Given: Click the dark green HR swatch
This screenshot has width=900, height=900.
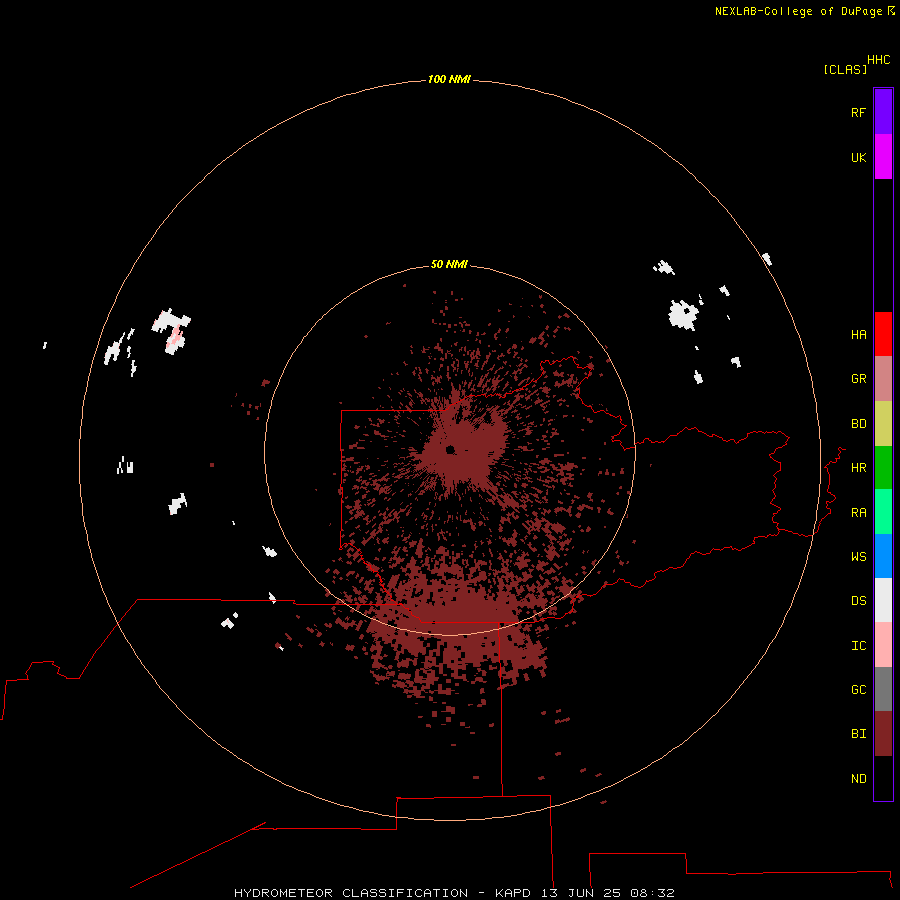Looking at the screenshot, I should [x=883, y=468].
